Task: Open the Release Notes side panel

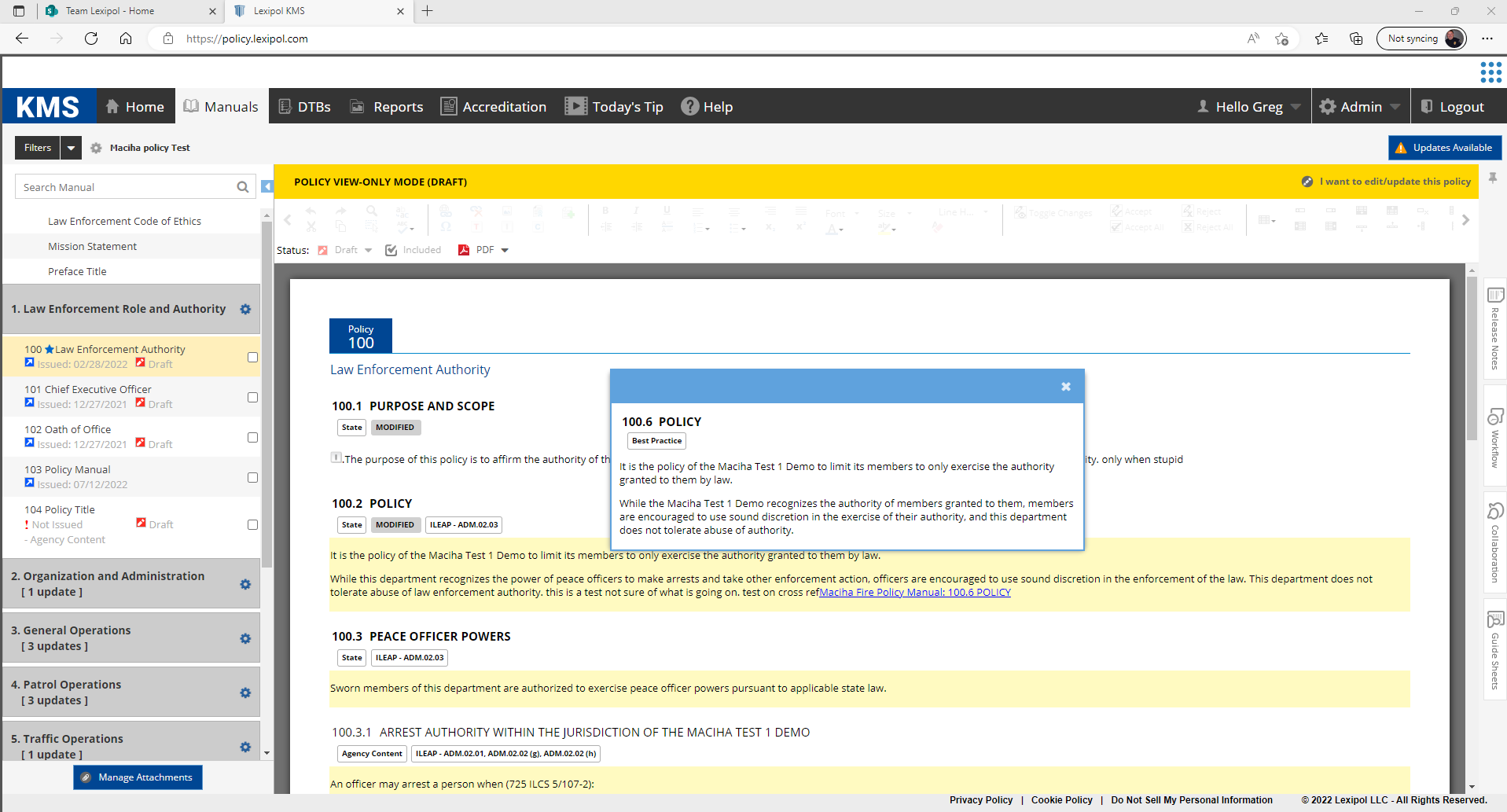Action: point(1494,329)
